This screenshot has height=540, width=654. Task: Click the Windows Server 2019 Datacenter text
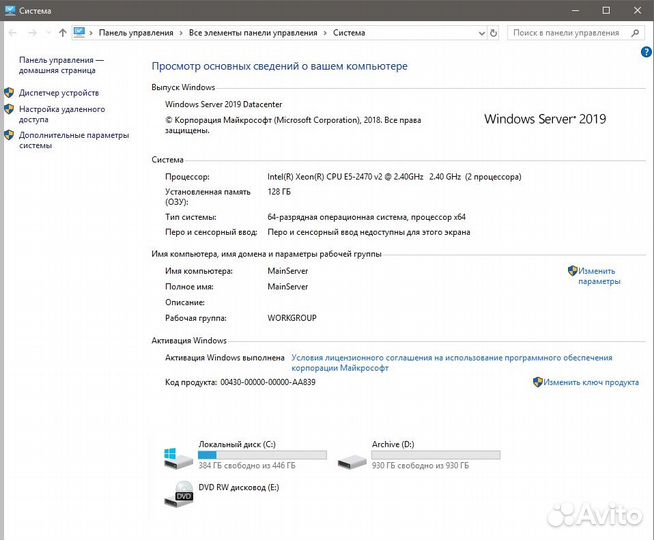pyautogui.click(x=224, y=104)
